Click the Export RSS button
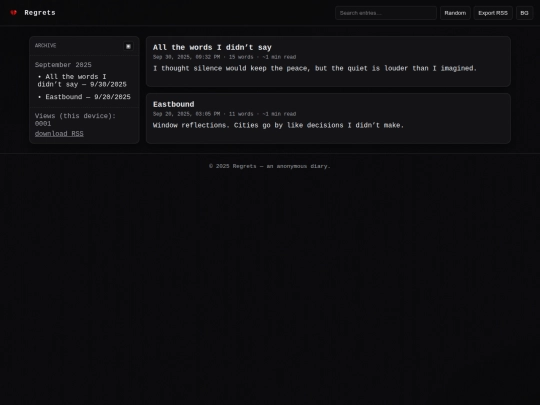 point(493,13)
